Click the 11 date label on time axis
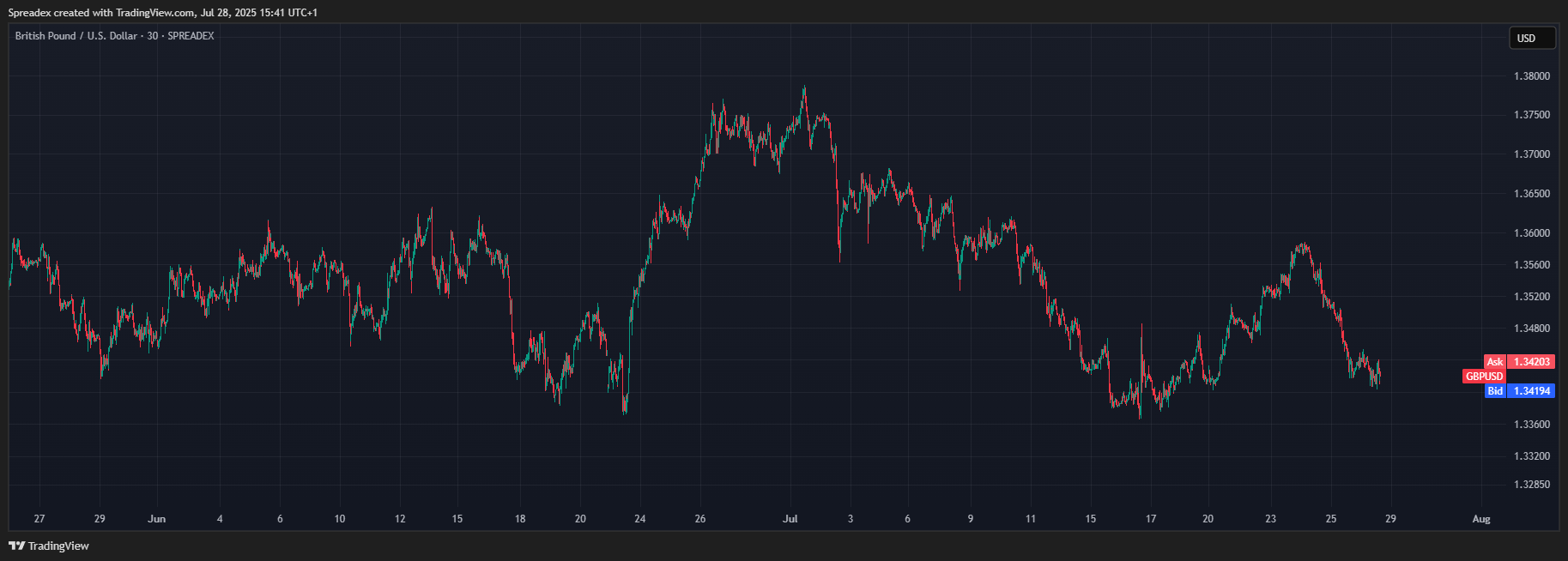 (1031, 519)
